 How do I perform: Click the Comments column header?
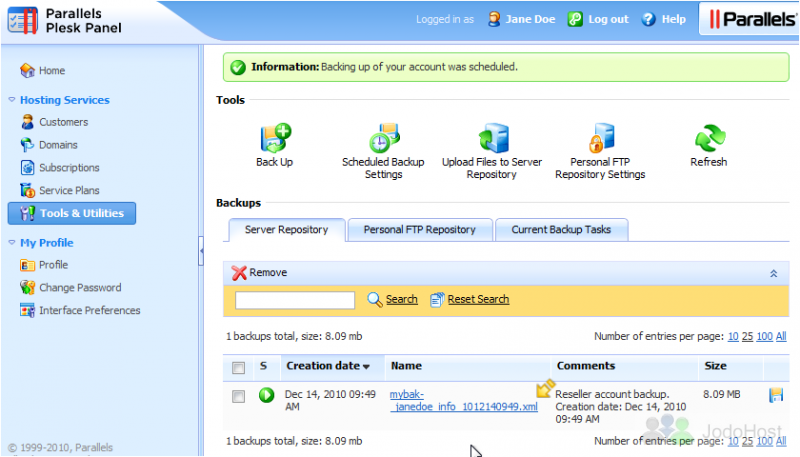pos(586,366)
